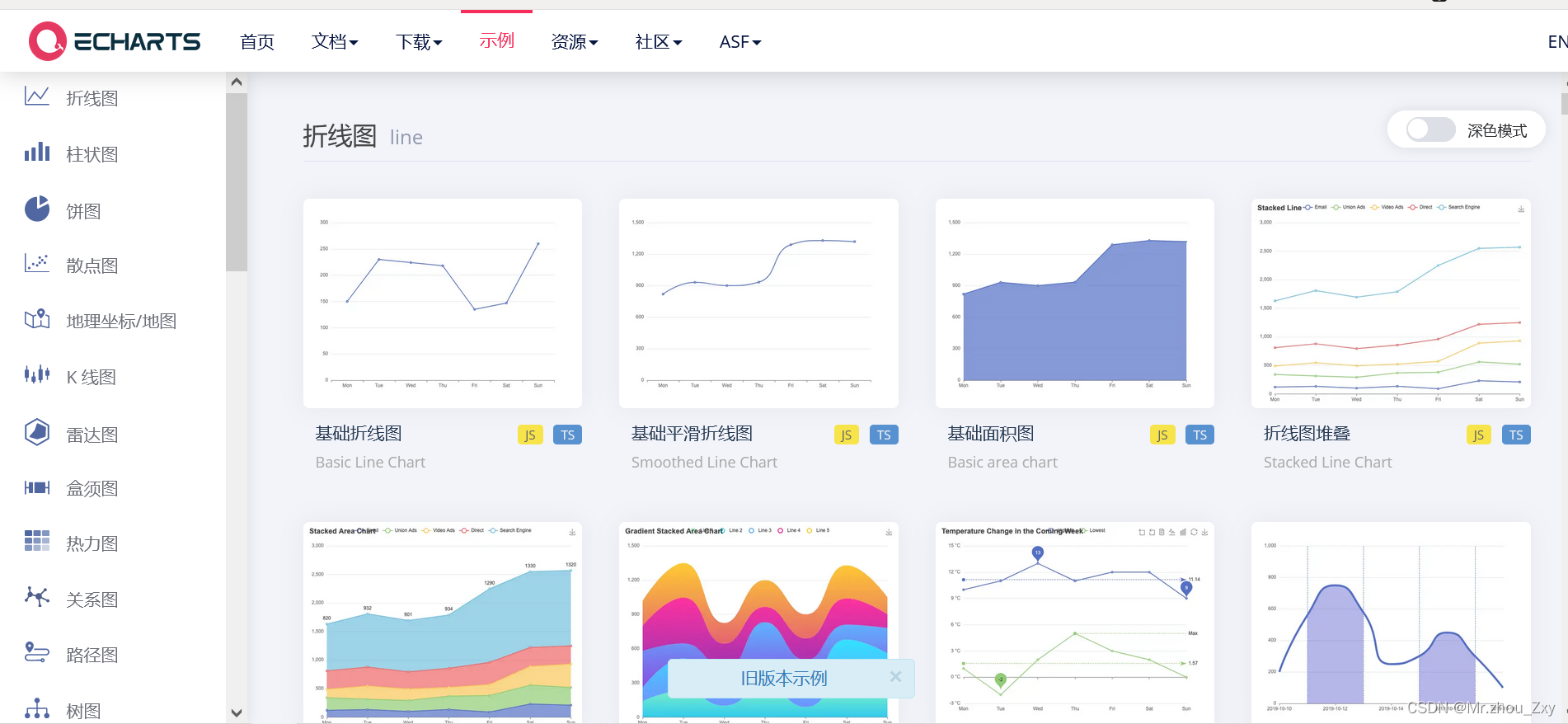
Task: Select the boxplot (盒须图) icon
Action: tap(37, 487)
